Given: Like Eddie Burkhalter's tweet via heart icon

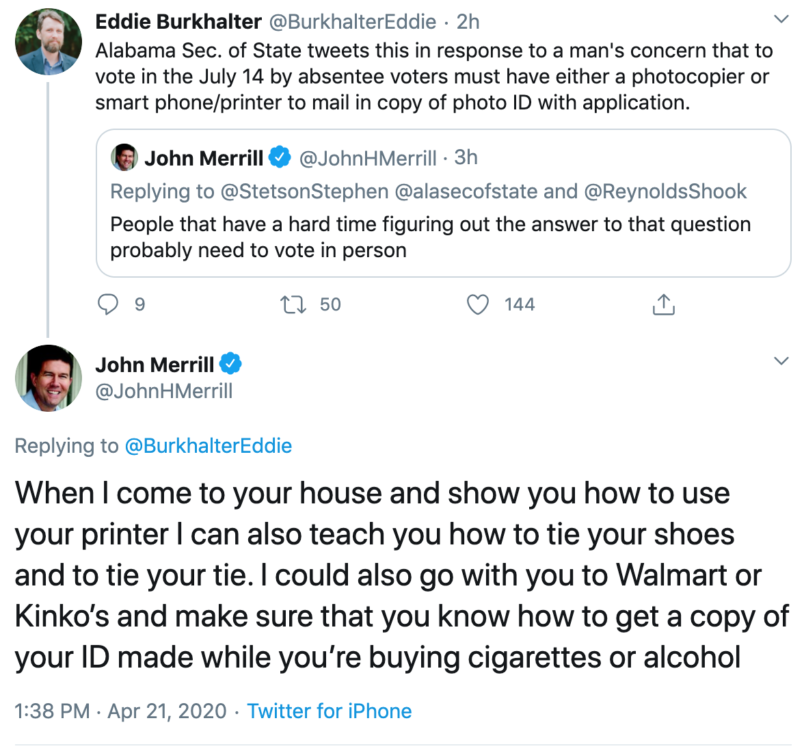Looking at the screenshot, I should (482, 304).
